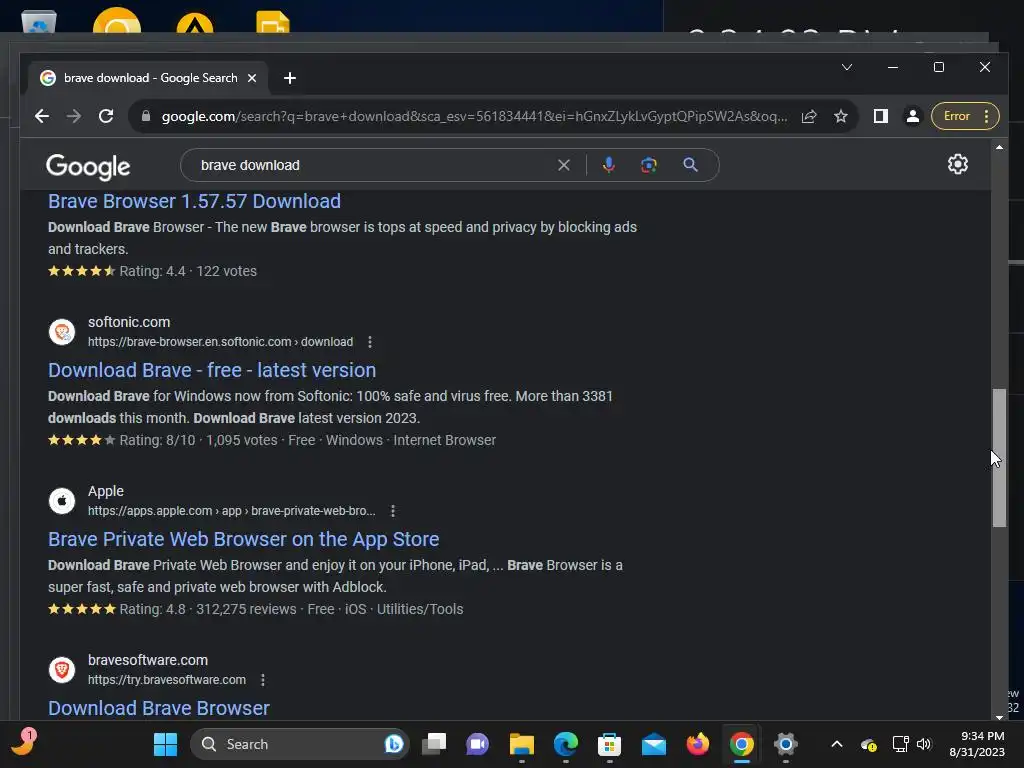1024x768 pixels.
Task: Search by image with the Lens icon
Action: (x=648, y=165)
